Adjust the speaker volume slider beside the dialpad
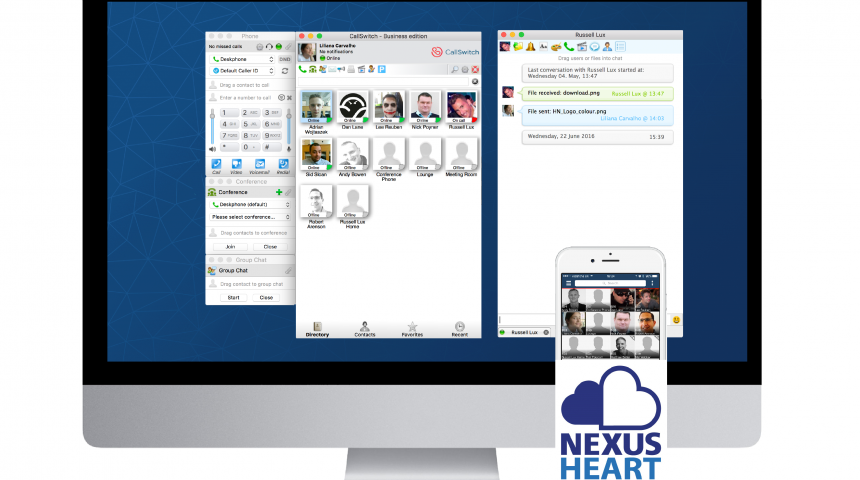The height and width of the screenshot is (480, 860). [x=213, y=128]
